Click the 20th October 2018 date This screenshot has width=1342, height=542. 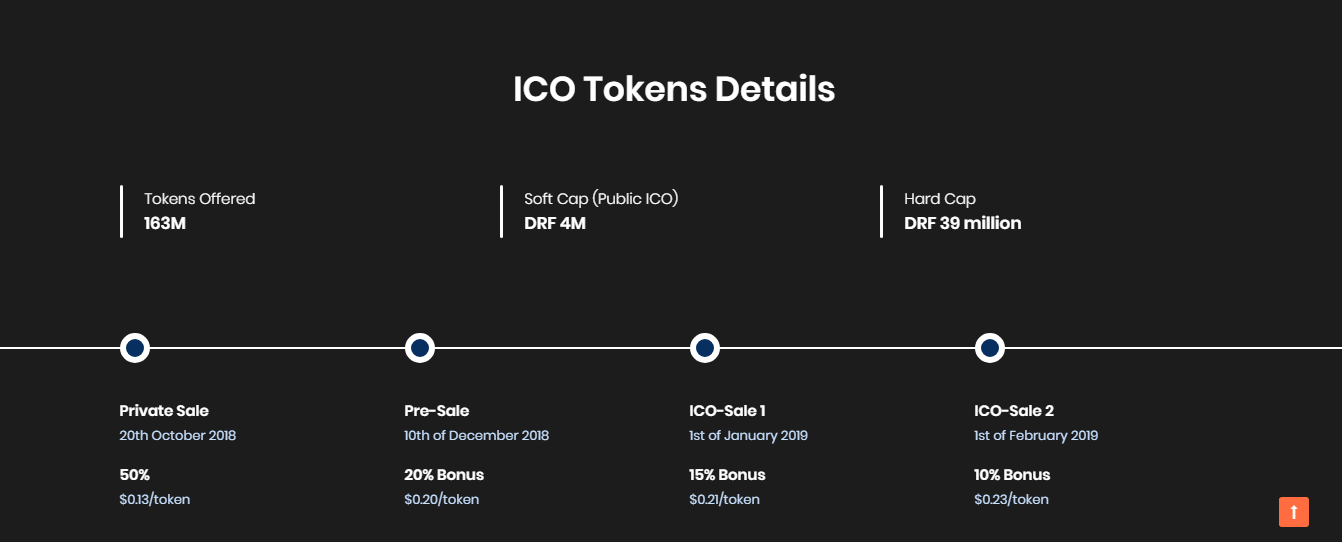tap(177, 436)
